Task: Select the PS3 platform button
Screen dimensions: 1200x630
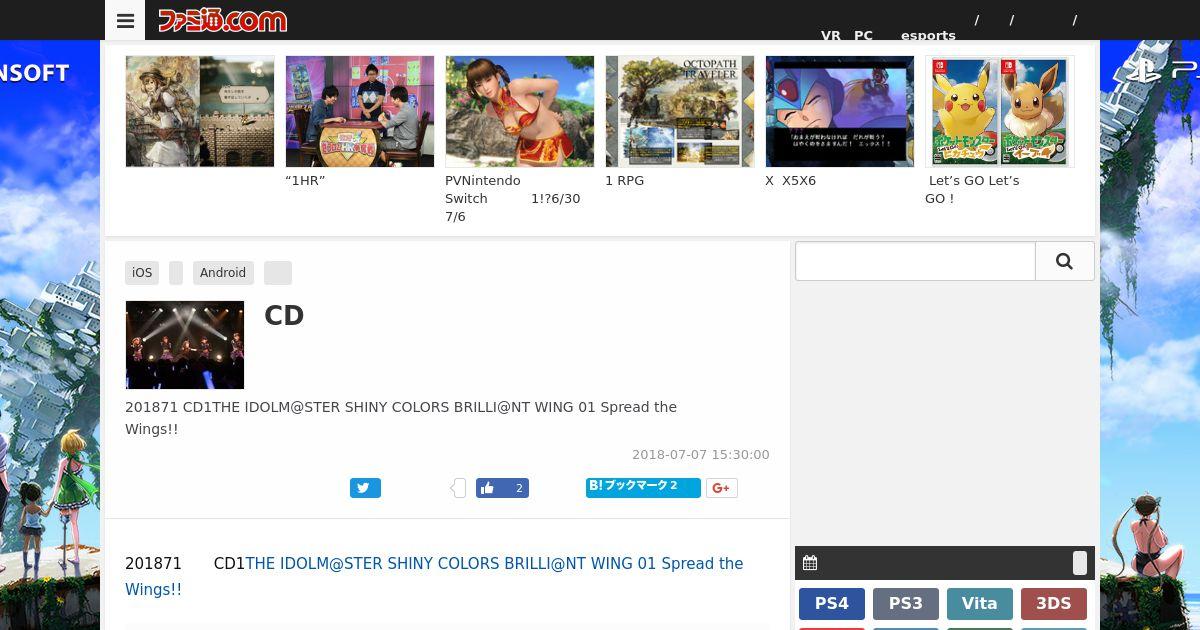Action: (906, 604)
